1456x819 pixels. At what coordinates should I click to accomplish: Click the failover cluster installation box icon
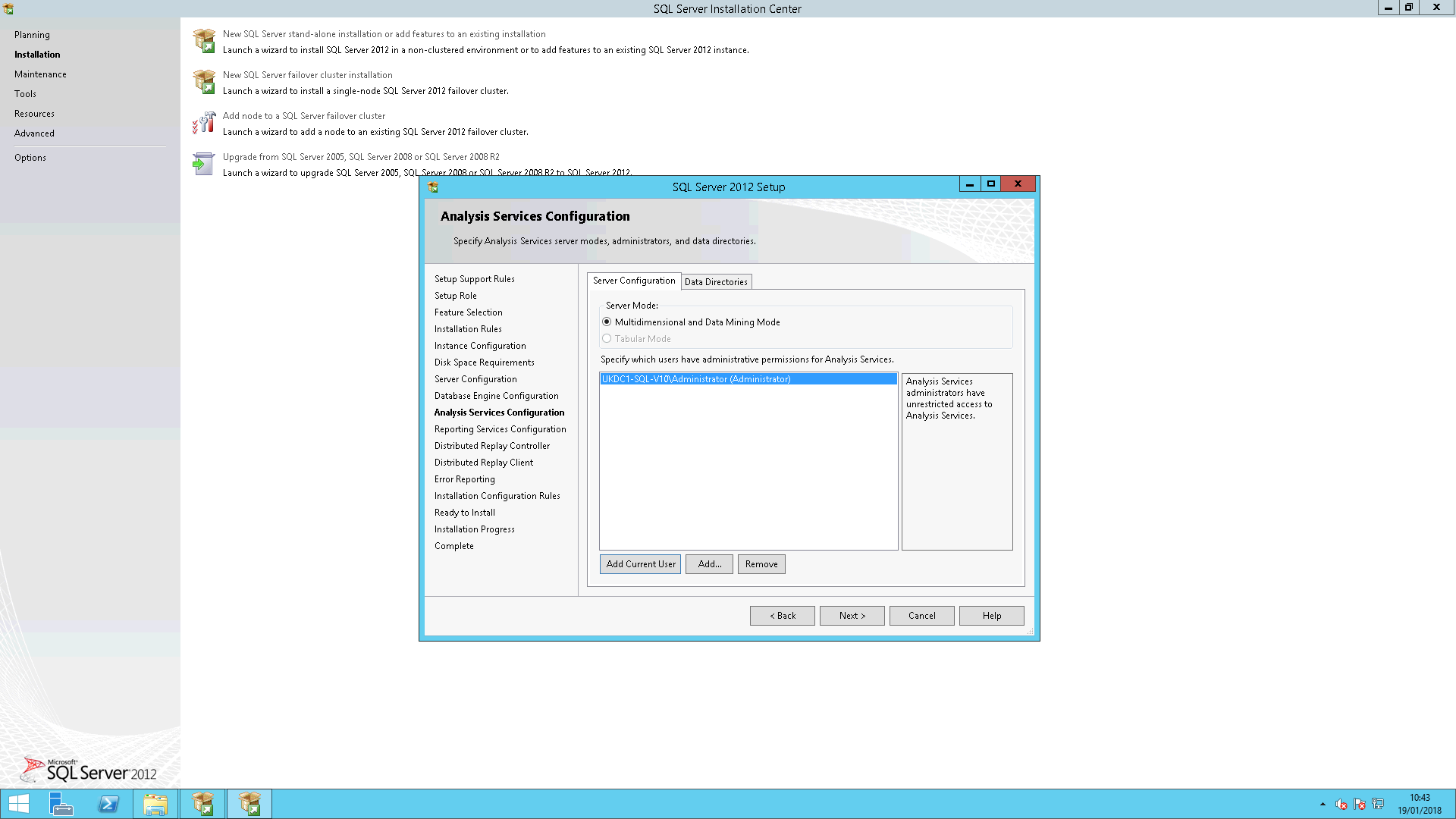click(x=204, y=82)
